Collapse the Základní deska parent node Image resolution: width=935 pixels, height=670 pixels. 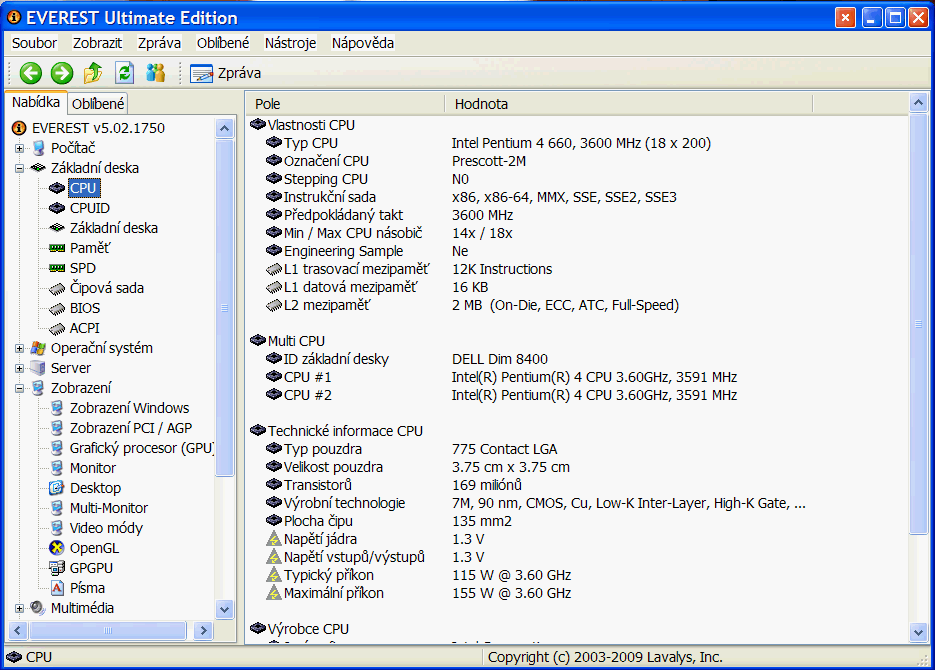[x=19, y=168]
